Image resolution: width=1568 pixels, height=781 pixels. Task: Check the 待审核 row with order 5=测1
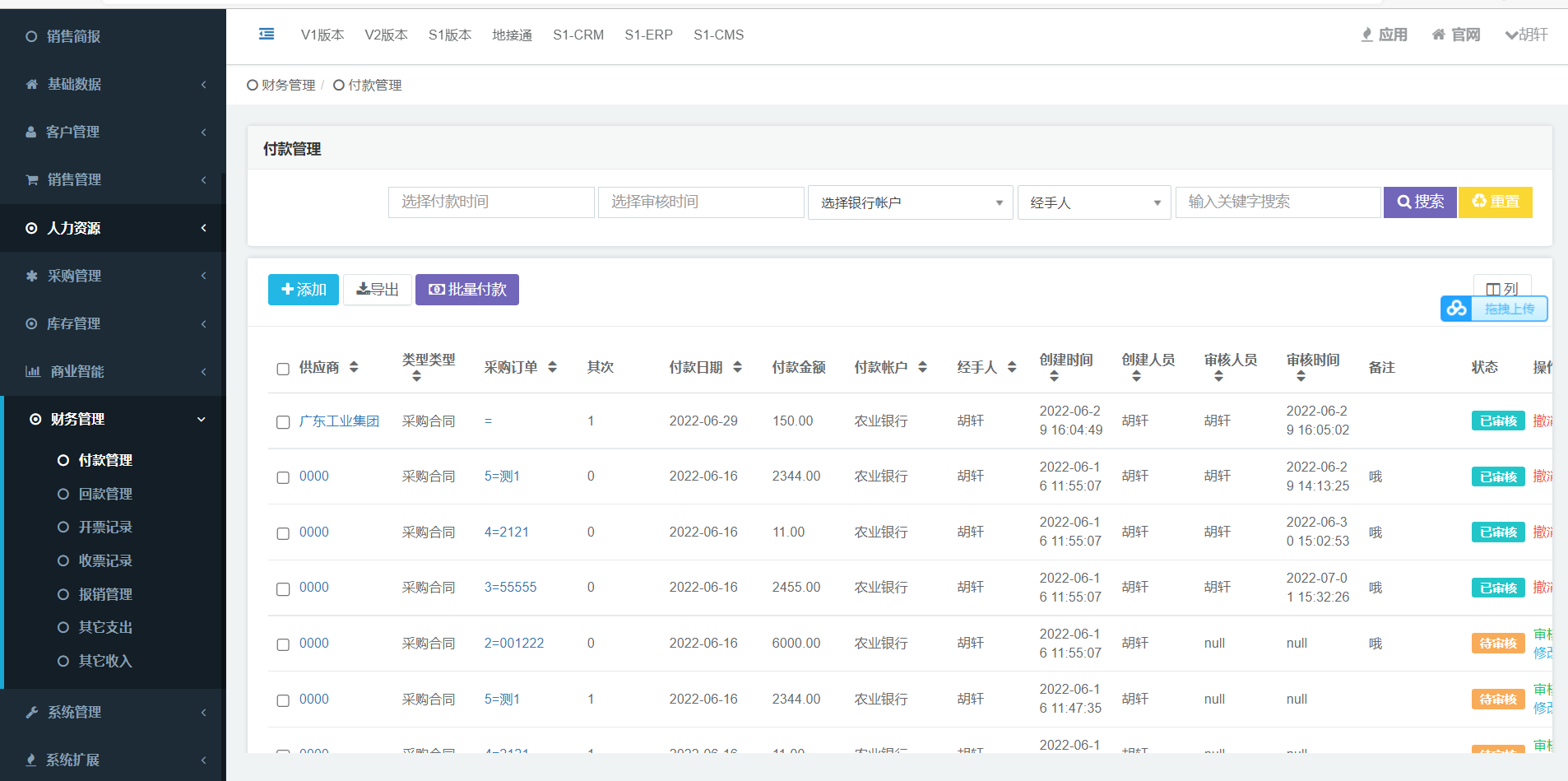point(283,700)
